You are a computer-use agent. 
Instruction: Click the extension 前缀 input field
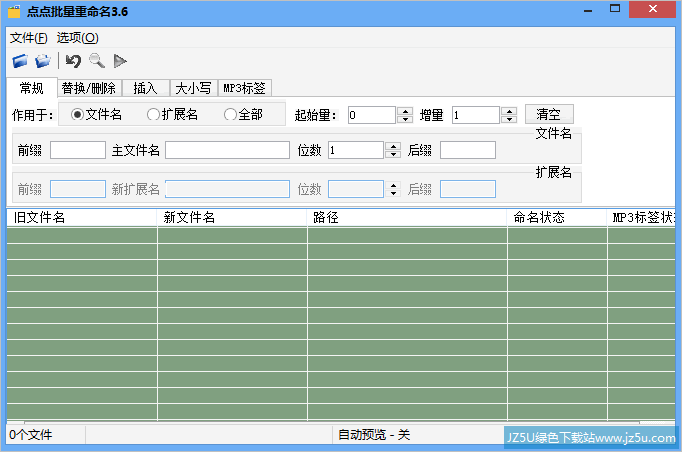(x=78, y=189)
